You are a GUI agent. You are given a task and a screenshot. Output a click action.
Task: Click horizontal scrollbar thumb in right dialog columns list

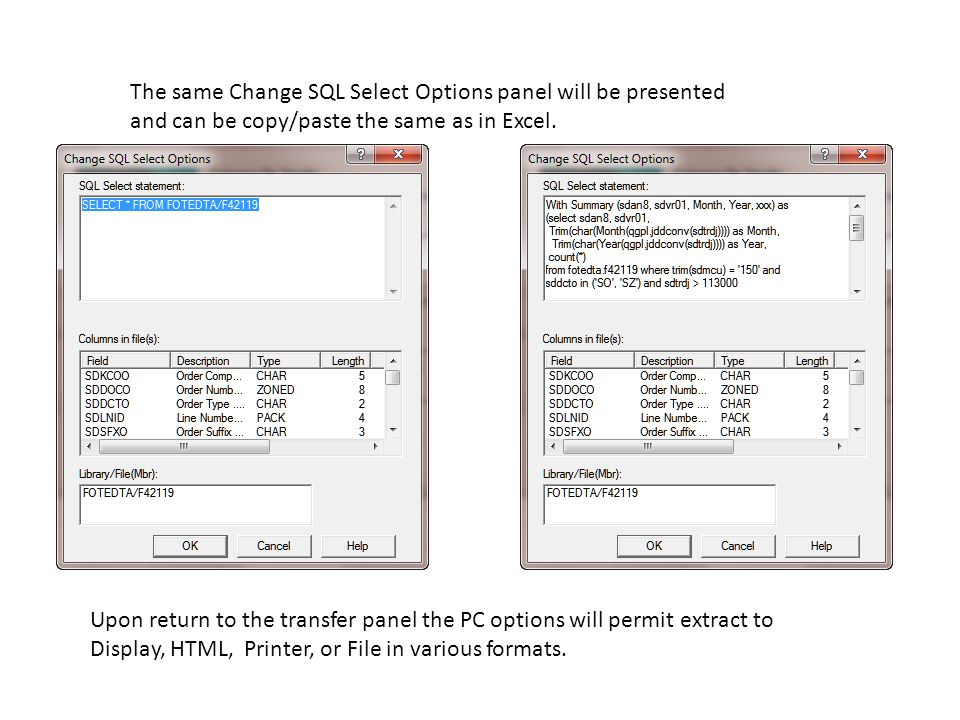click(x=648, y=446)
